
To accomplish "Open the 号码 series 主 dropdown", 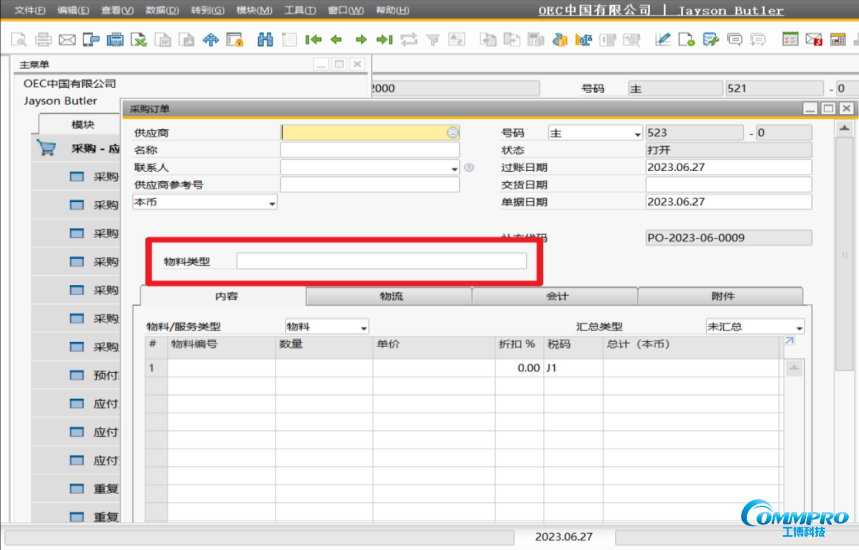I will point(637,134).
